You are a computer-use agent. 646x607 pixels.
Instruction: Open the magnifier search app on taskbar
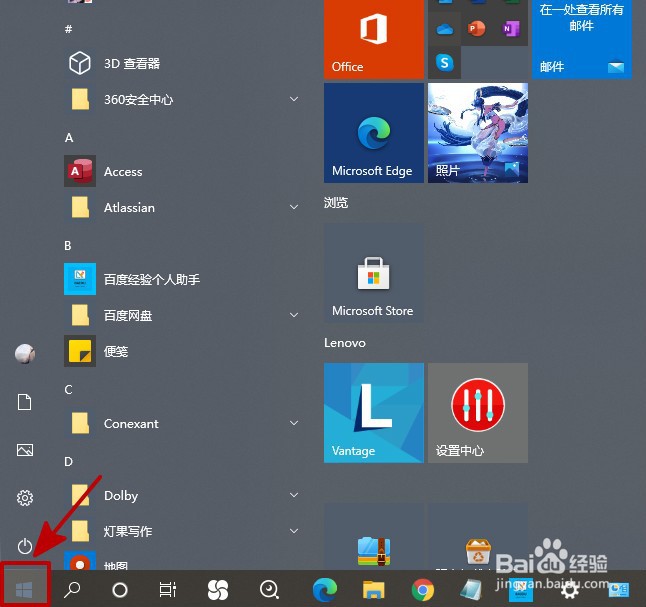point(269,590)
